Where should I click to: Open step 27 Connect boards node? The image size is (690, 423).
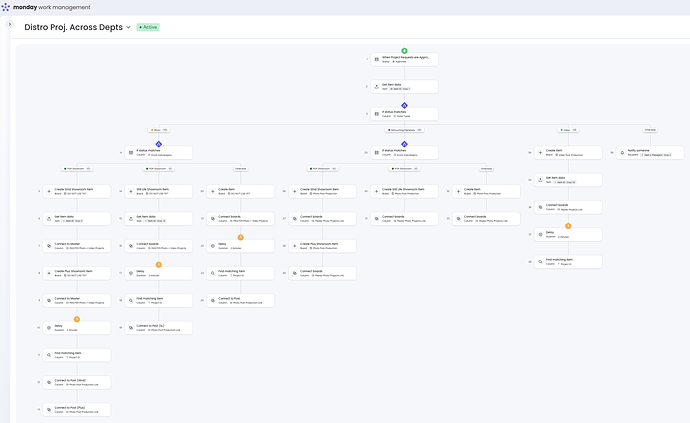(x=323, y=219)
